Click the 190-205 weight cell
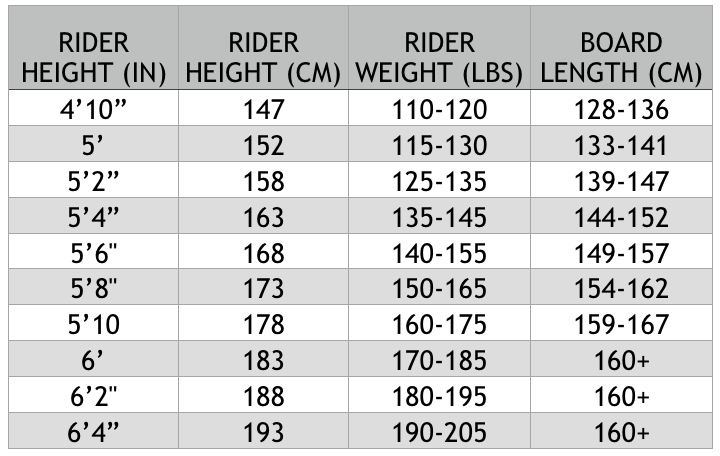This screenshot has width=720, height=456. pos(439,430)
